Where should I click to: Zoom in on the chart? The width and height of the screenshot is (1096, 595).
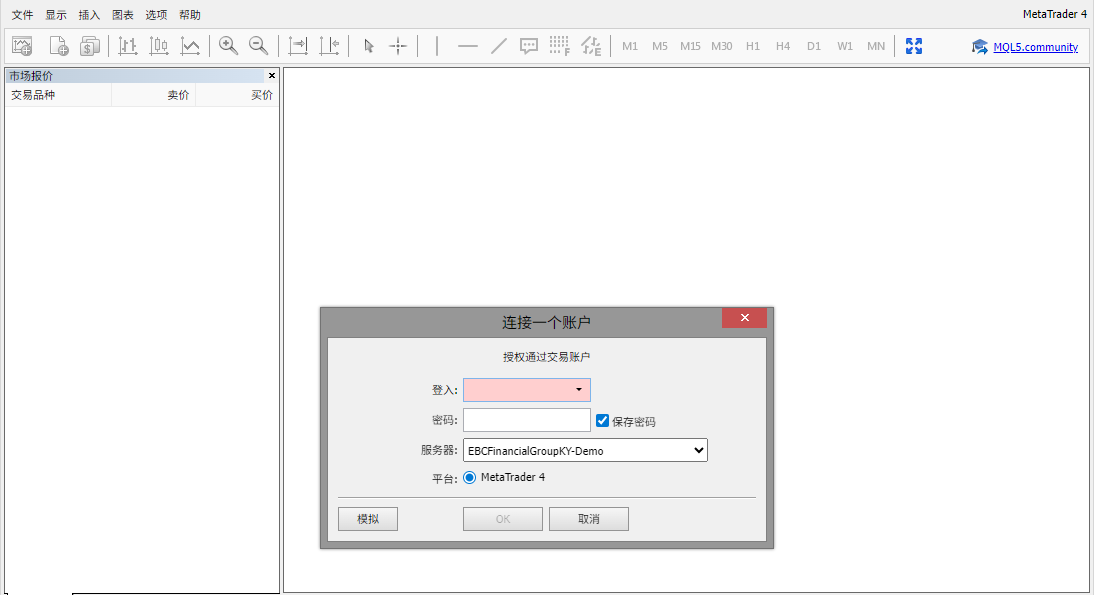coord(228,46)
